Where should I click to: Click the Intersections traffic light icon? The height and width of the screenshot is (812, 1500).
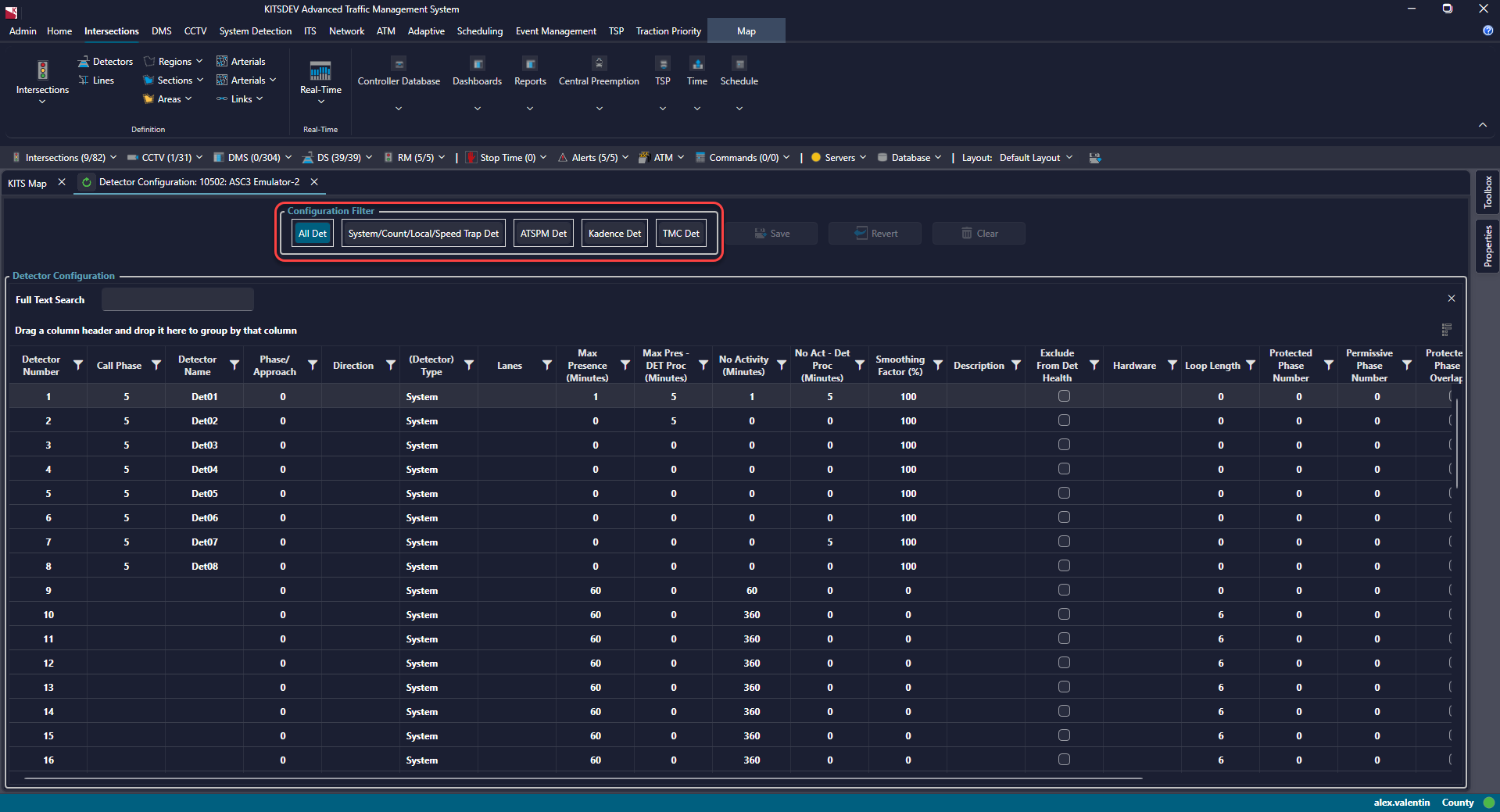pos(43,70)
